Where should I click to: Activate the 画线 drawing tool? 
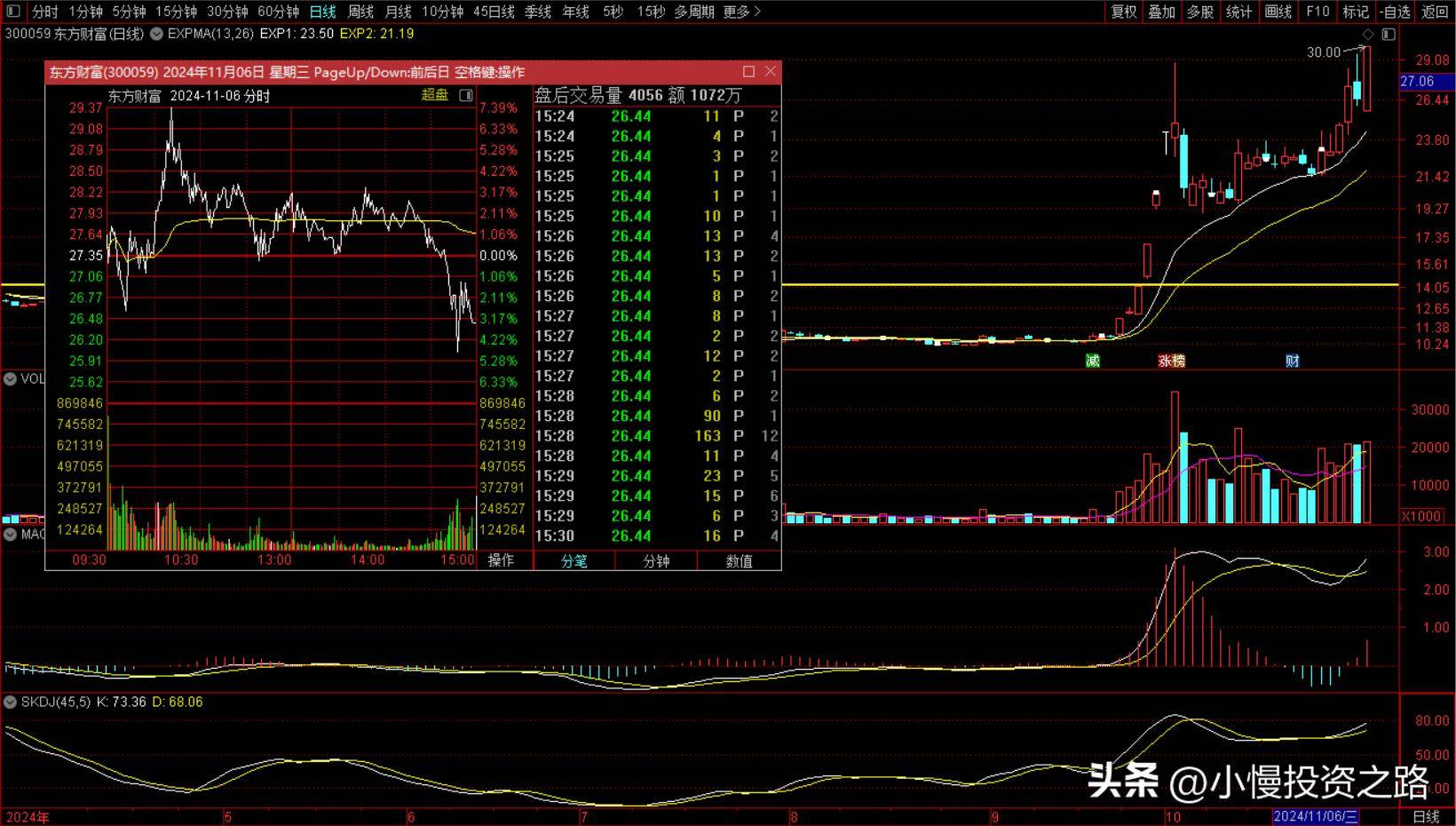tap(1278, 12)
